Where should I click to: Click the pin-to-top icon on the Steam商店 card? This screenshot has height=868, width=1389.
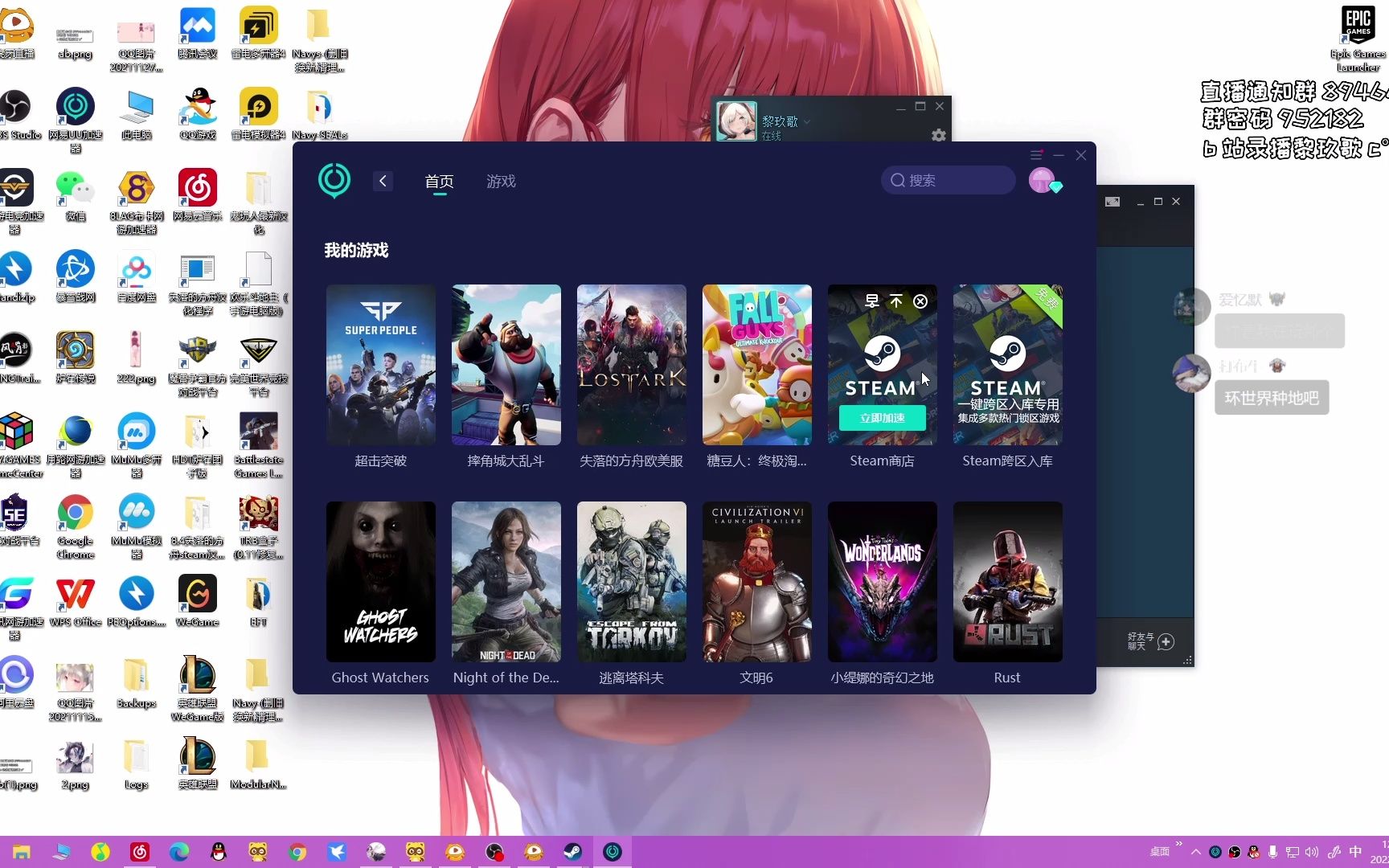coord(896,301)
